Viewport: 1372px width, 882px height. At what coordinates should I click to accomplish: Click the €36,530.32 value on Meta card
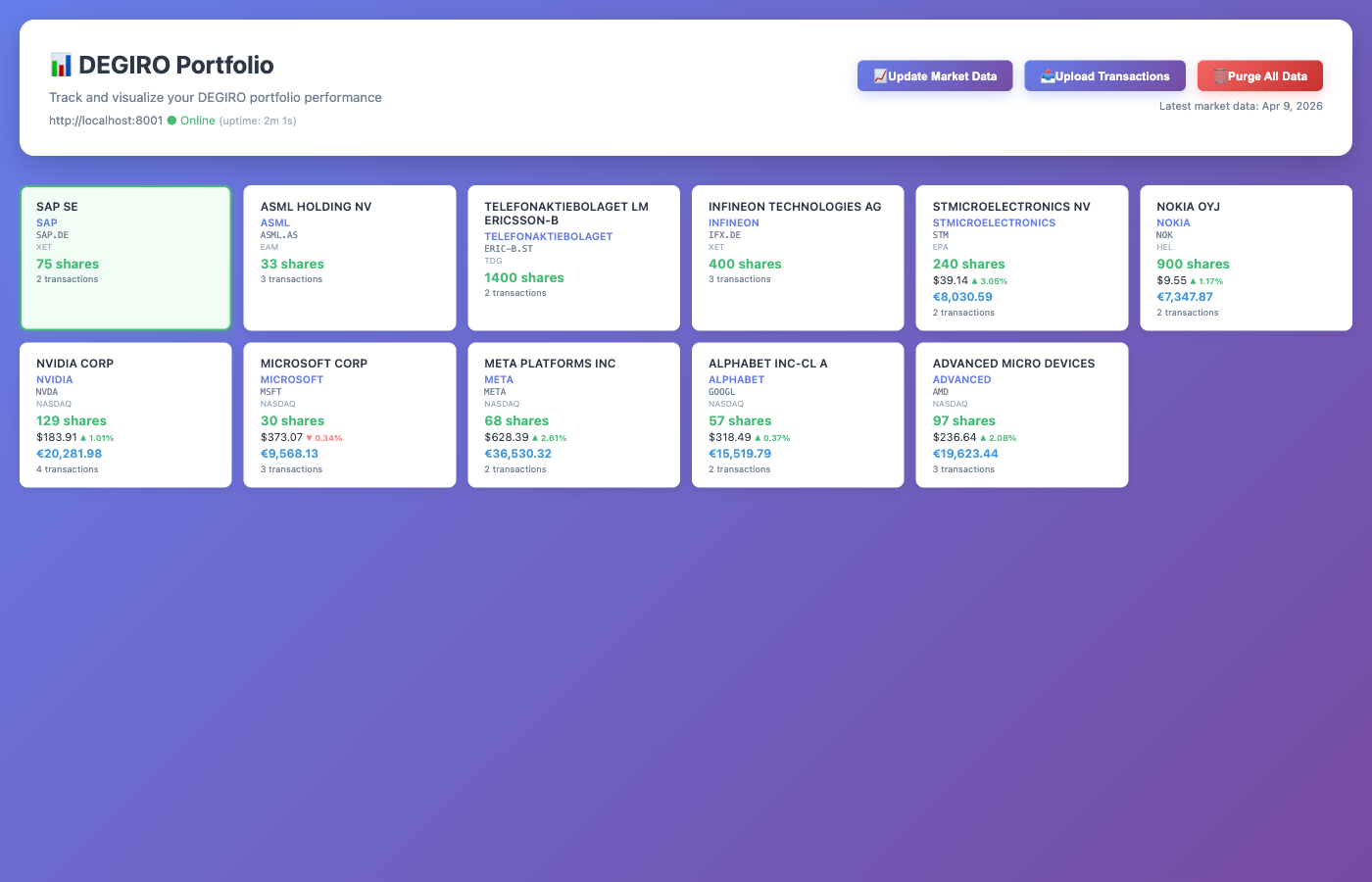[518, 454]
